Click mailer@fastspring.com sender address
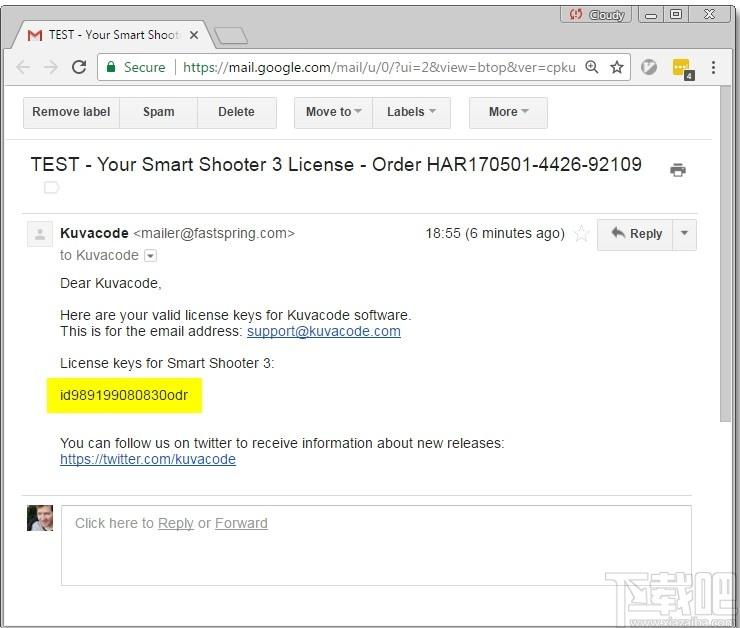 click(214, 233)
